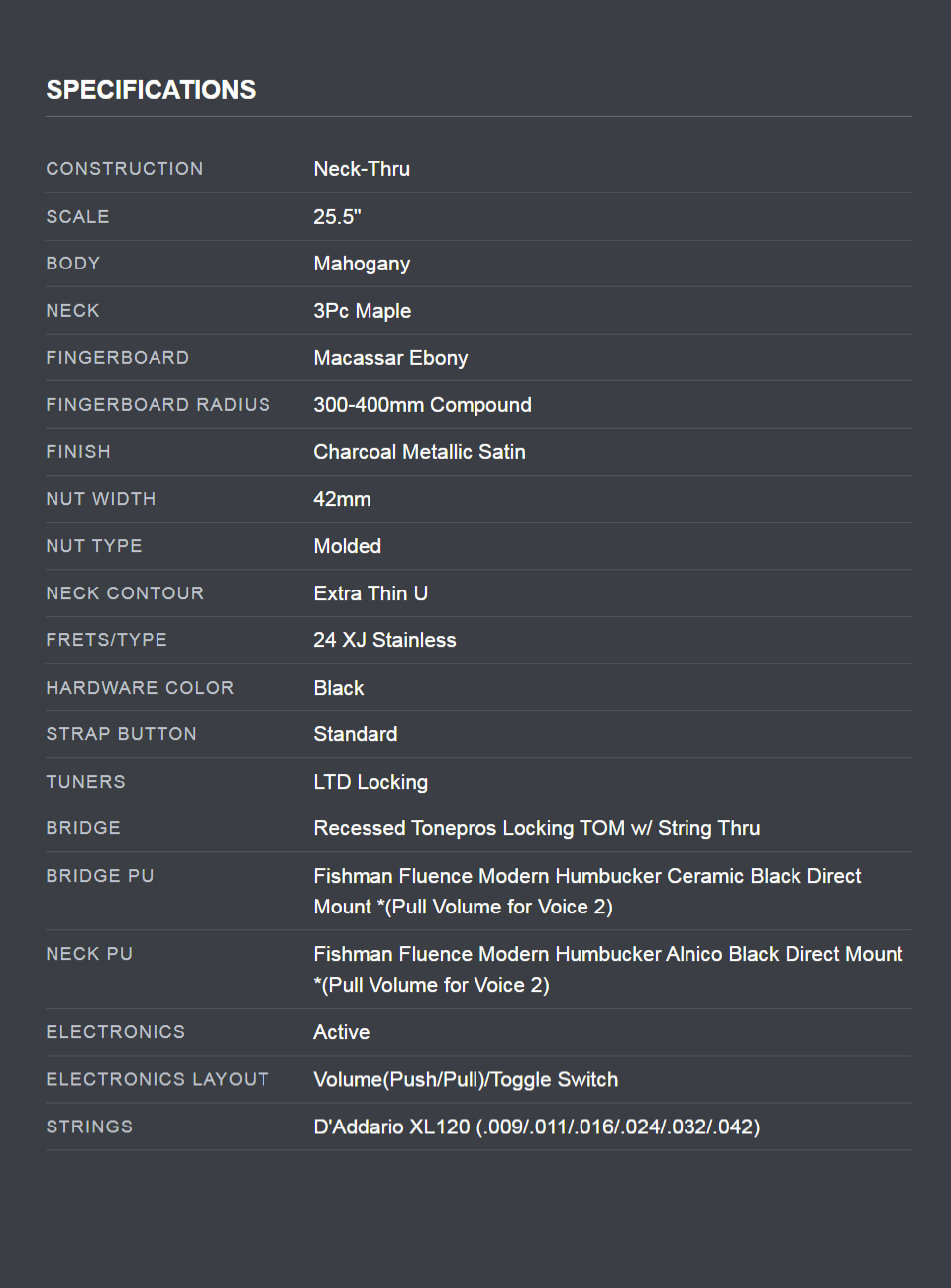Screen dimensions: 951x1288
Task: Click the NUT WIDTH label
Action: point(101,499)
